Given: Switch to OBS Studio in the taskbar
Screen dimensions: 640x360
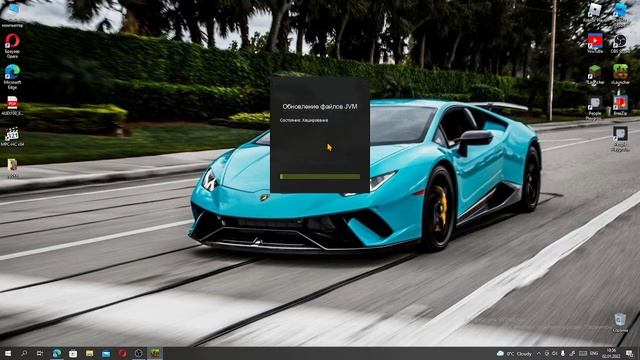Looking at the screenshot, I should tap(138, 353).
